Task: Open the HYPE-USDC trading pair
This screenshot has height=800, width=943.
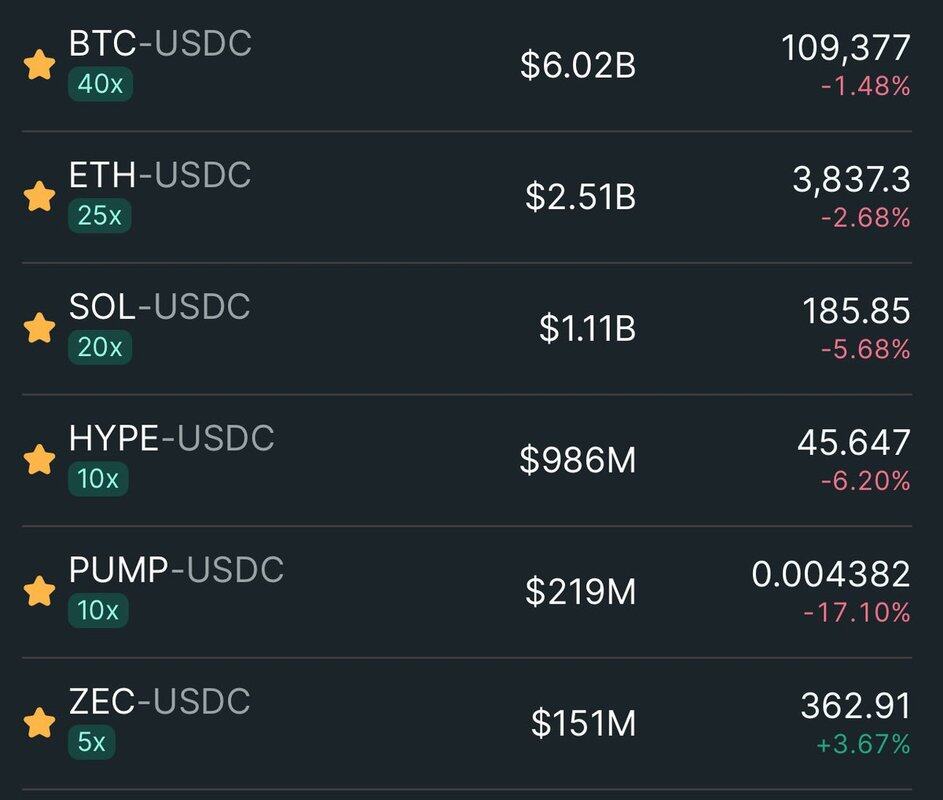Action: 171,438
